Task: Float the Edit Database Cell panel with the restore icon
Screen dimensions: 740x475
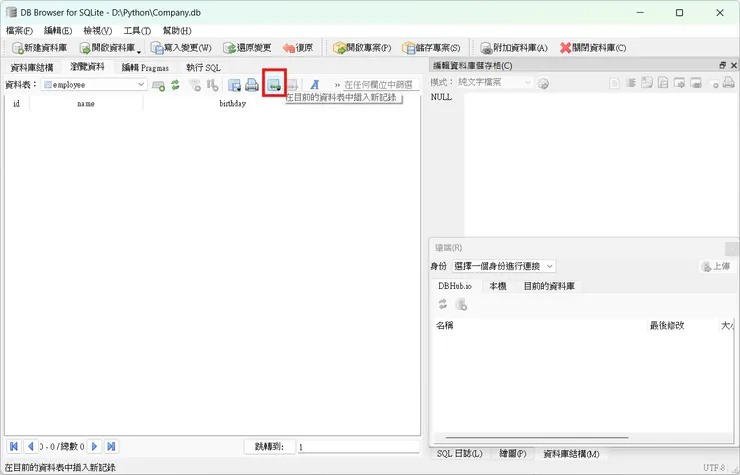Action: click(x=723, y=65)
